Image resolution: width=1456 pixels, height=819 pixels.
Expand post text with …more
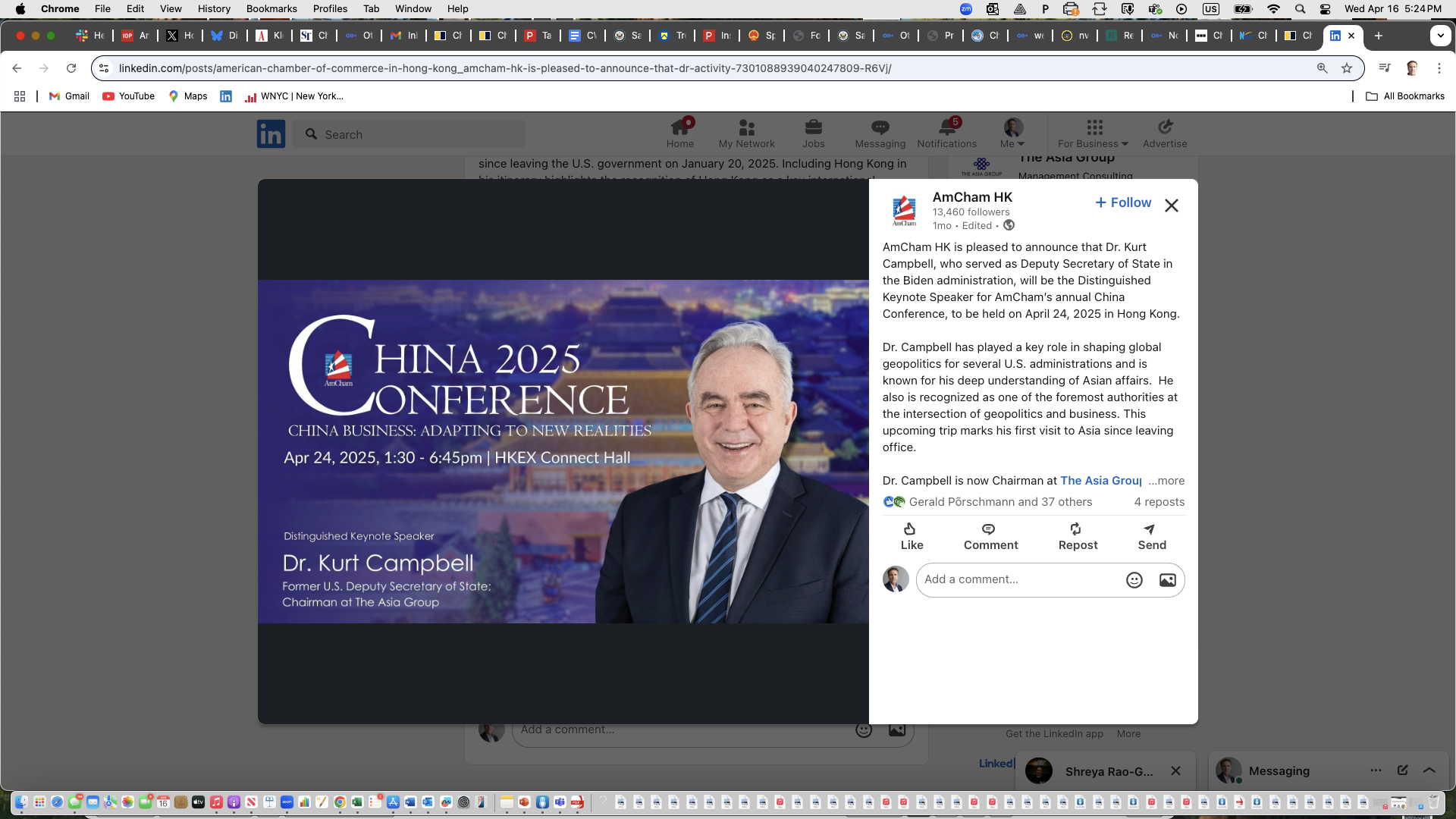tap(1166, 481)
